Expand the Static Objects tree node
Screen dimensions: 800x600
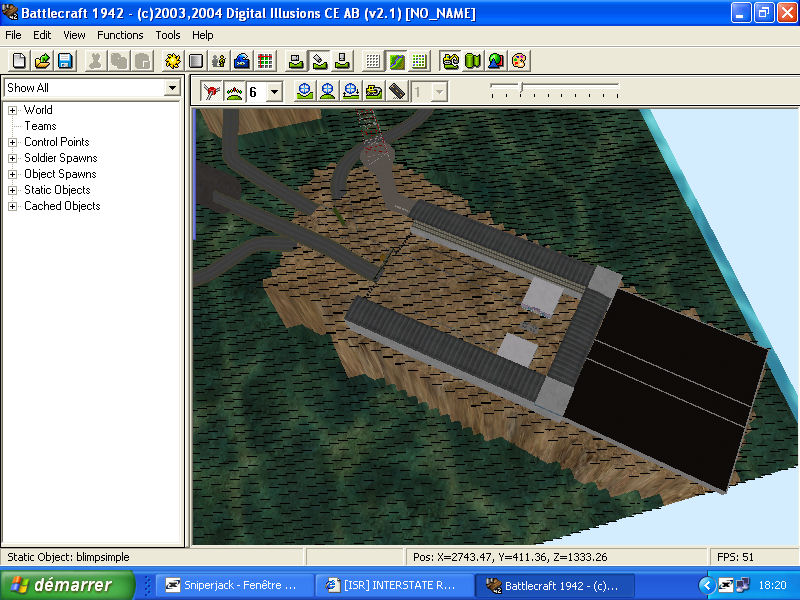[x=13, y=190]
